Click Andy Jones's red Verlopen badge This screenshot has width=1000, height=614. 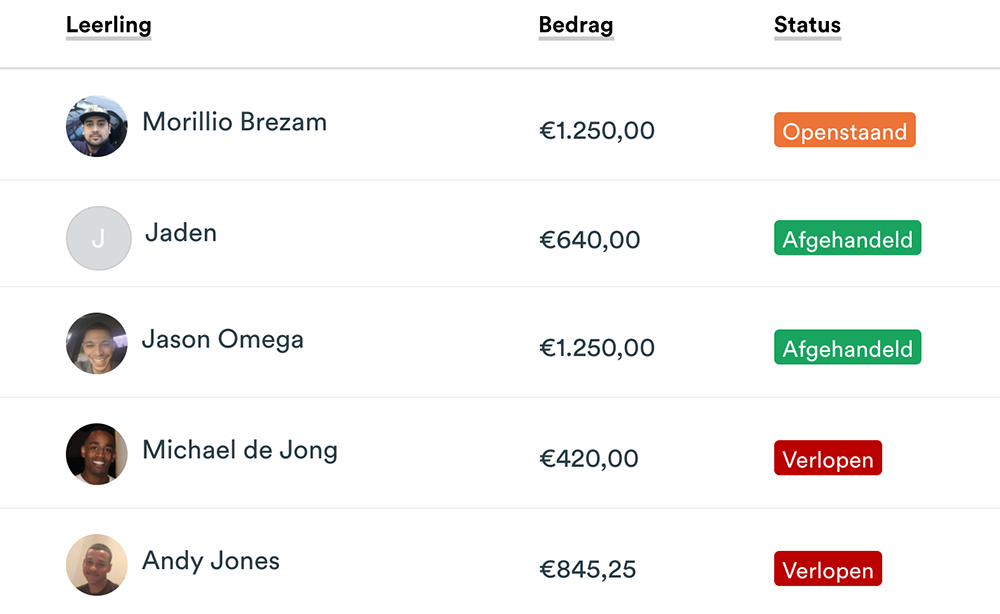coord(827,569)
